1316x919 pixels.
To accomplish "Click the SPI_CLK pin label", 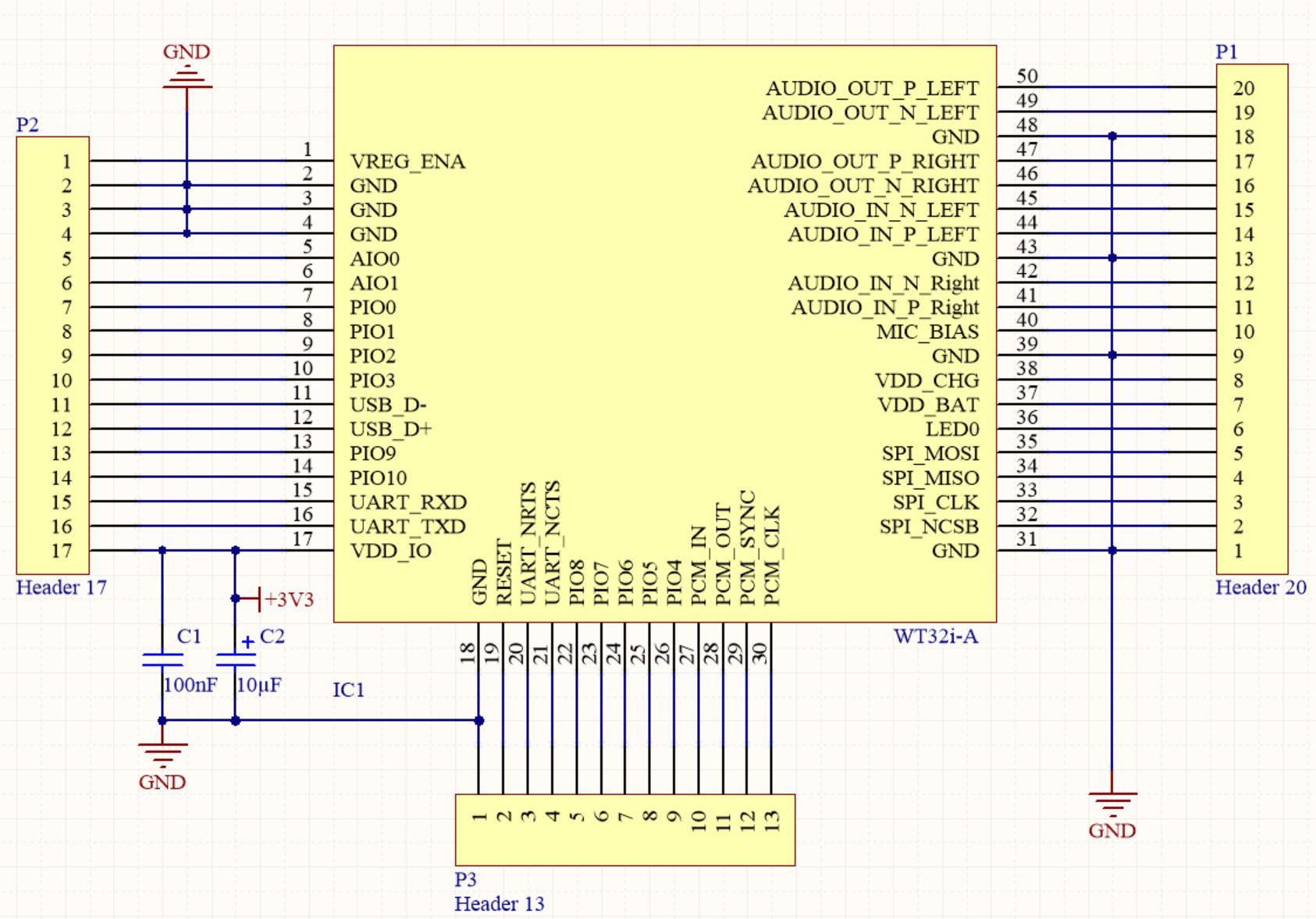I will (x=936, y=502).
